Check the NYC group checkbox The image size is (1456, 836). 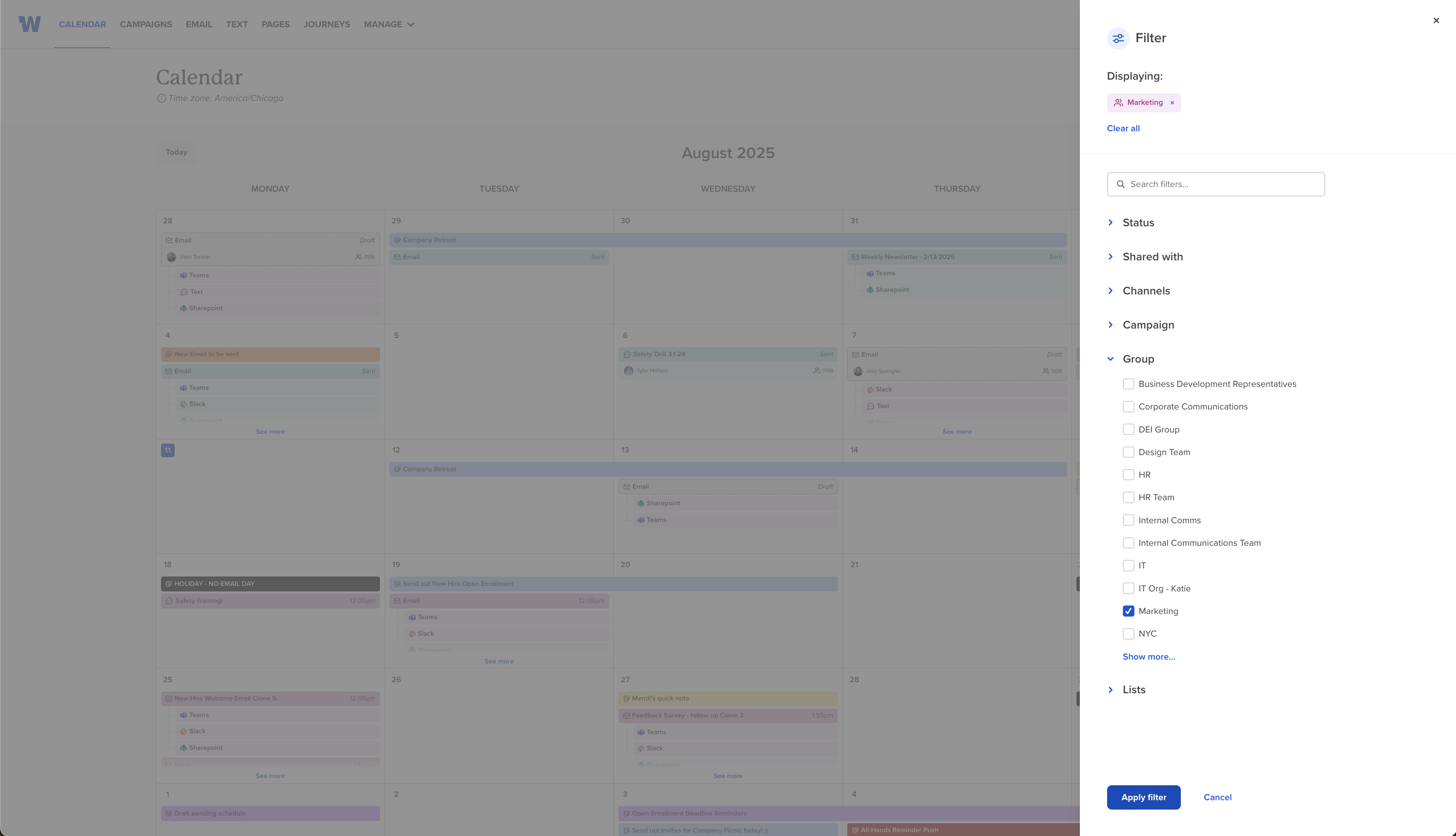[1128, 634]
